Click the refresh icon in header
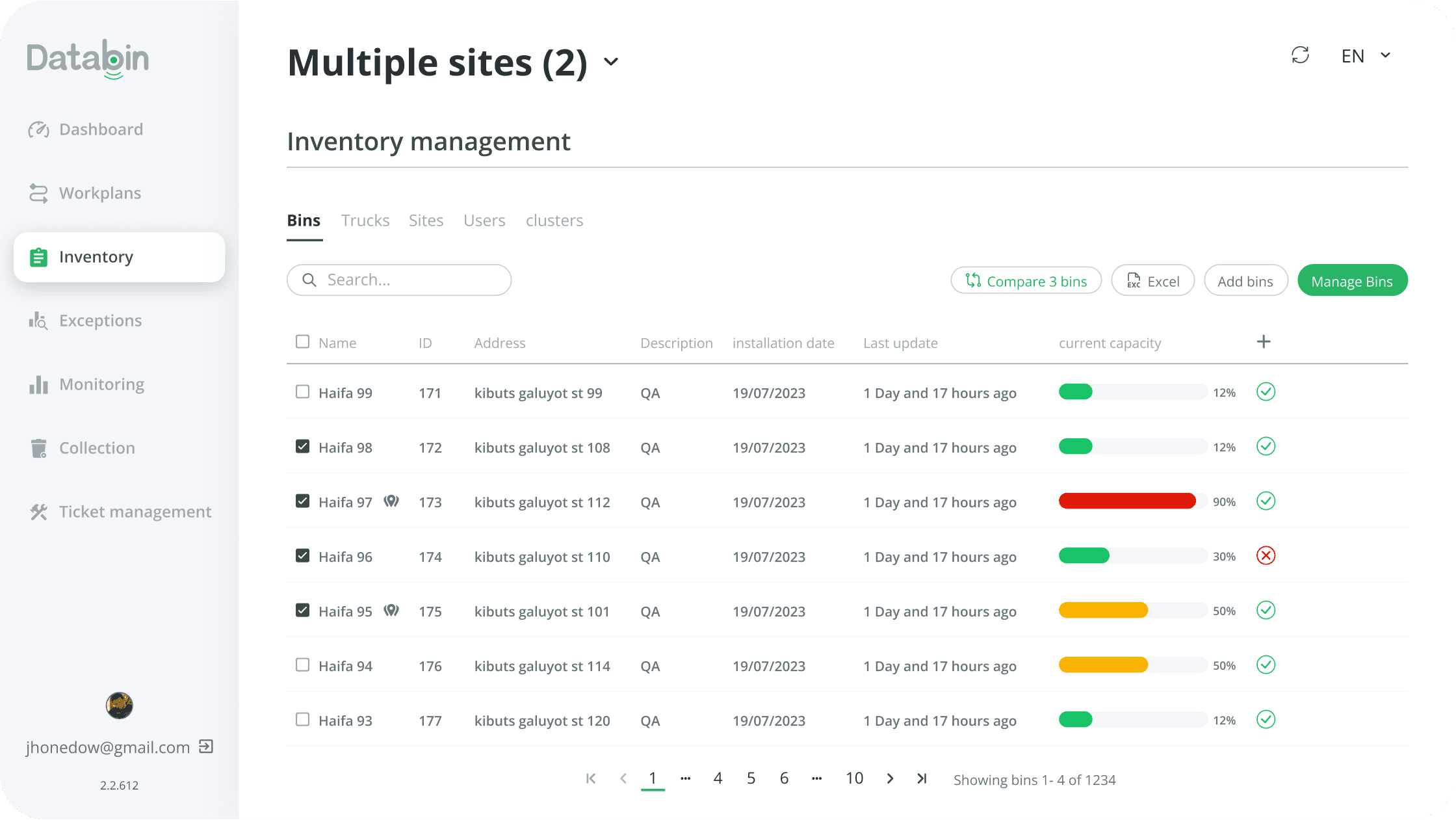 pos(1300,55)
